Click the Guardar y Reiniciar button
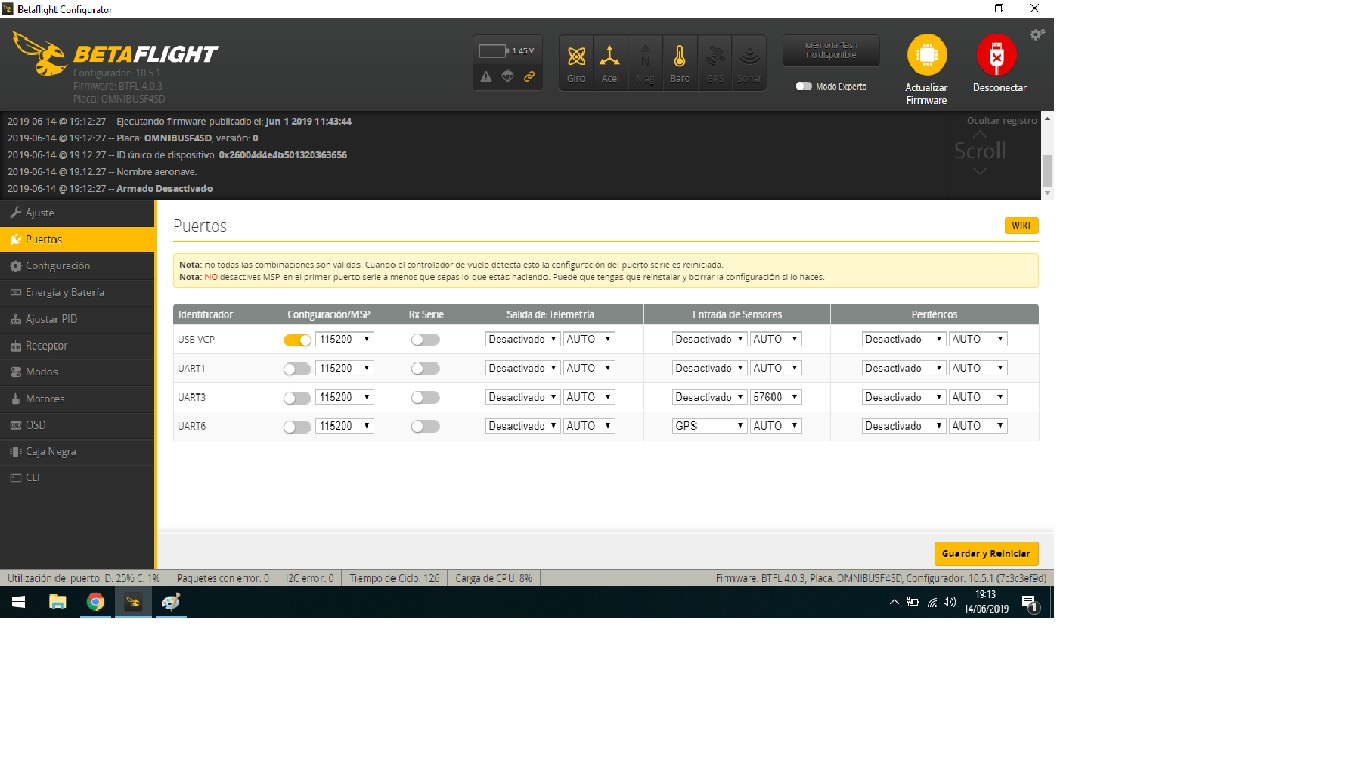This screenshot has height=768, width=1366. coord(986,554)
